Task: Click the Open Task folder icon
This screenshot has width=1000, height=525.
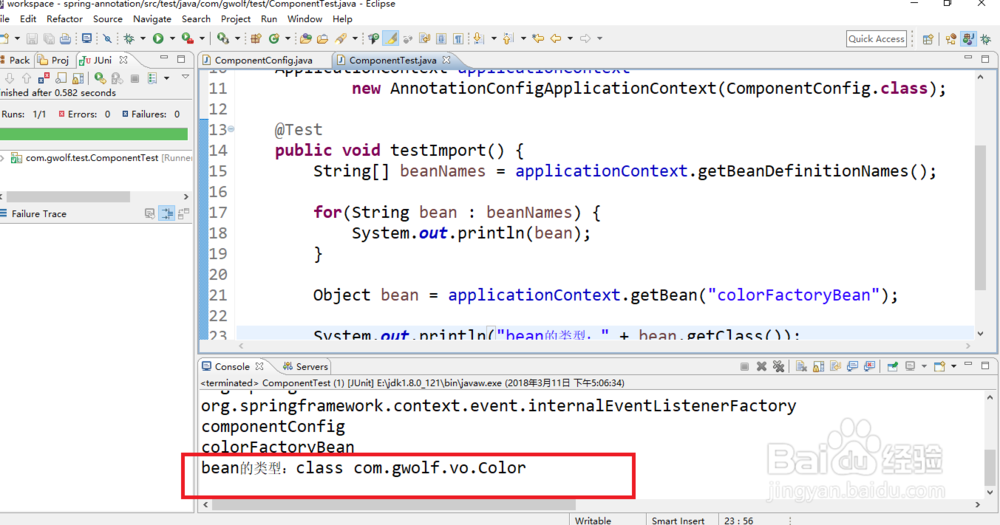Action: (x=323, y=39)
